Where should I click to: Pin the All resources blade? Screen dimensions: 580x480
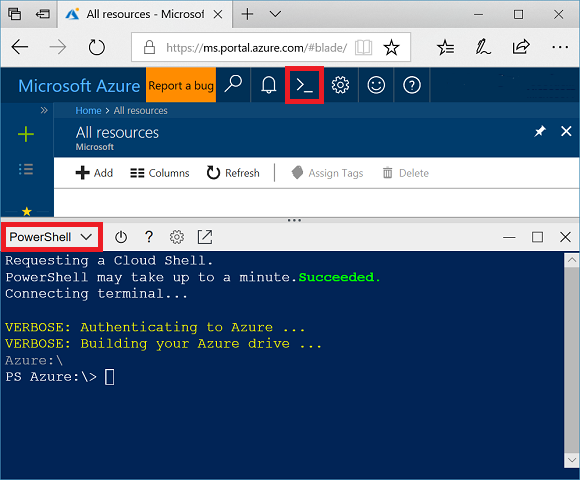540,131
